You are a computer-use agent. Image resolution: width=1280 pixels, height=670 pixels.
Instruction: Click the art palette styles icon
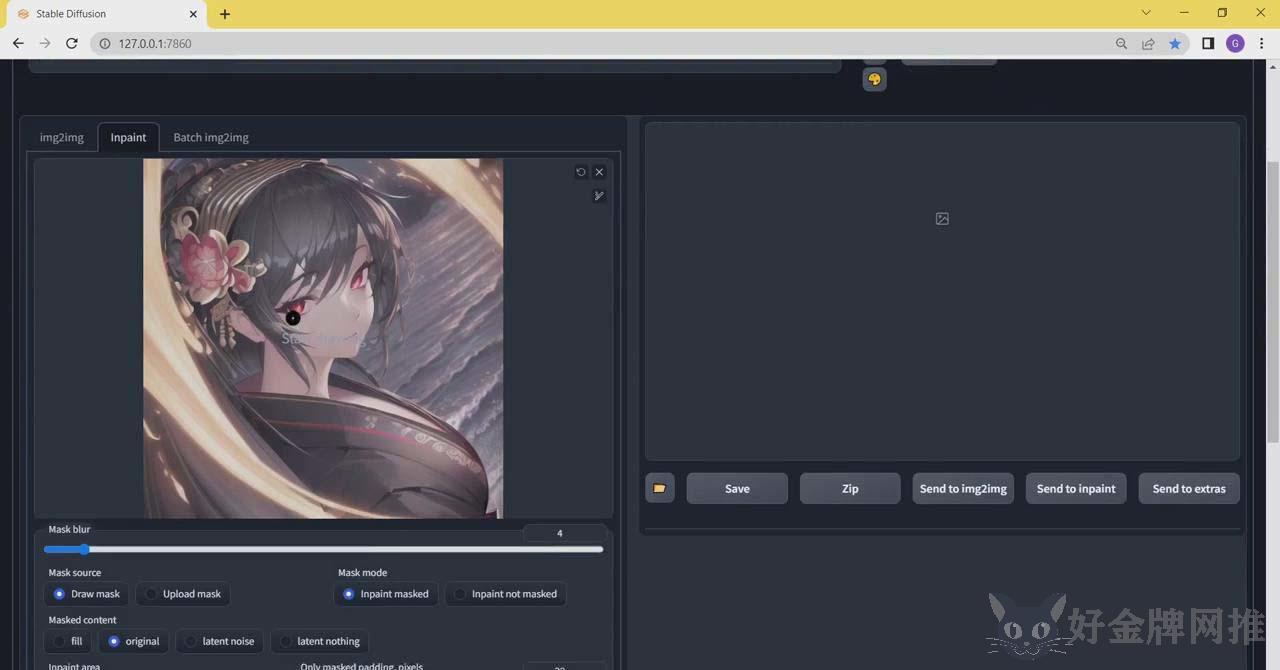point(874,80)
